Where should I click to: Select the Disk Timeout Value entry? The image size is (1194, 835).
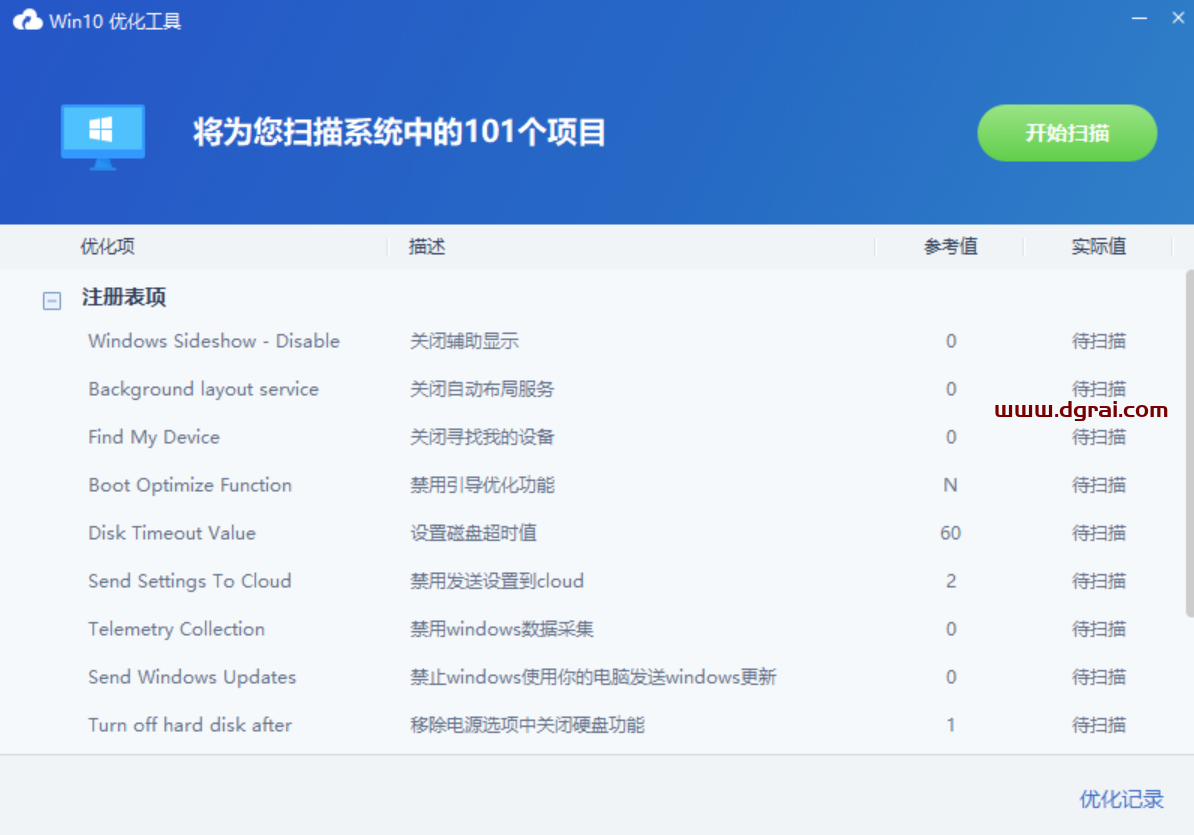coord(171,533)
